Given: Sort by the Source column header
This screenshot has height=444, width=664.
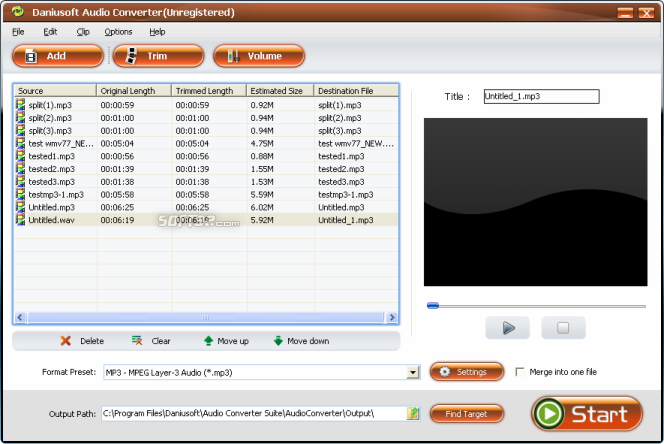Looking at the screenshot, I should 55,91.
